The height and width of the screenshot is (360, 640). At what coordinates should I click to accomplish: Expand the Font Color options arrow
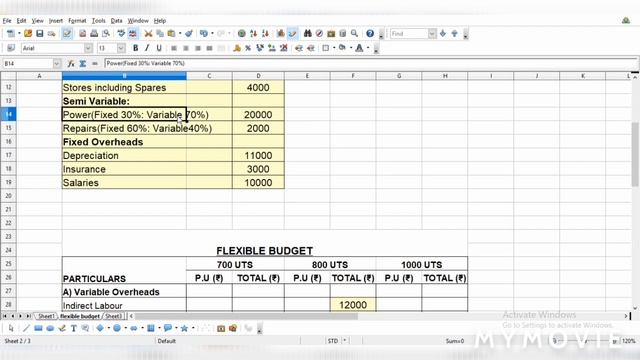(368, 48)
